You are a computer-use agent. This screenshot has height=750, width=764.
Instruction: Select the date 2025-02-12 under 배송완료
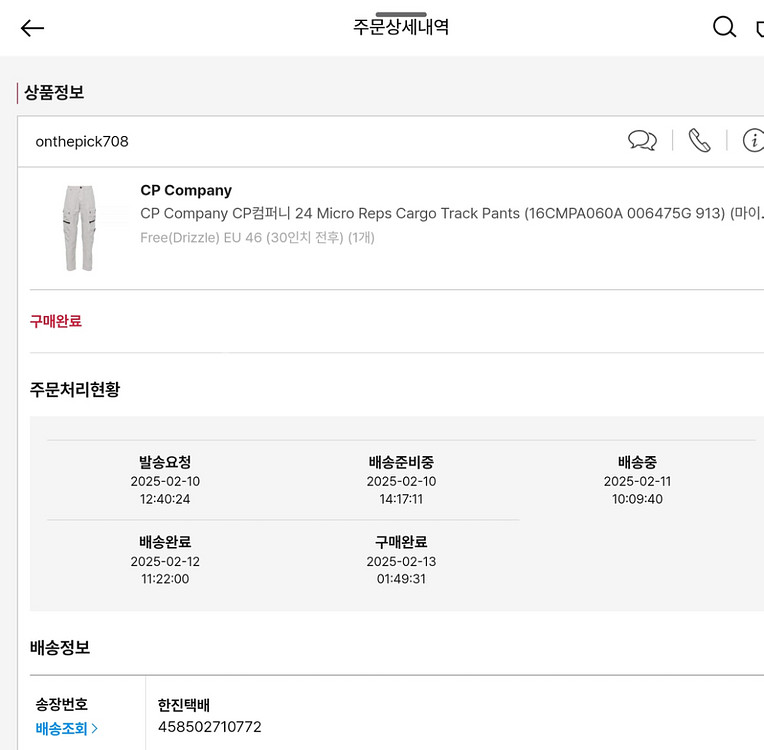[165, 561]
